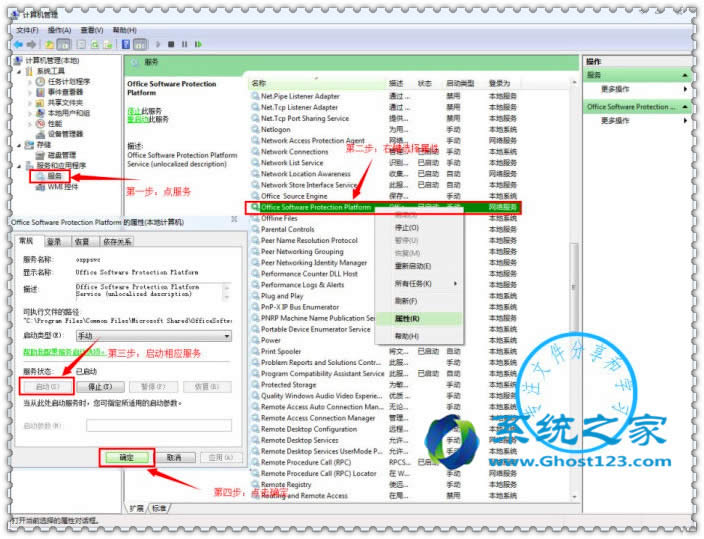Viewport: 704px width, 539px height.
Task: Expand the 共享文件夹 node arrow
Action: click(30, 102)
